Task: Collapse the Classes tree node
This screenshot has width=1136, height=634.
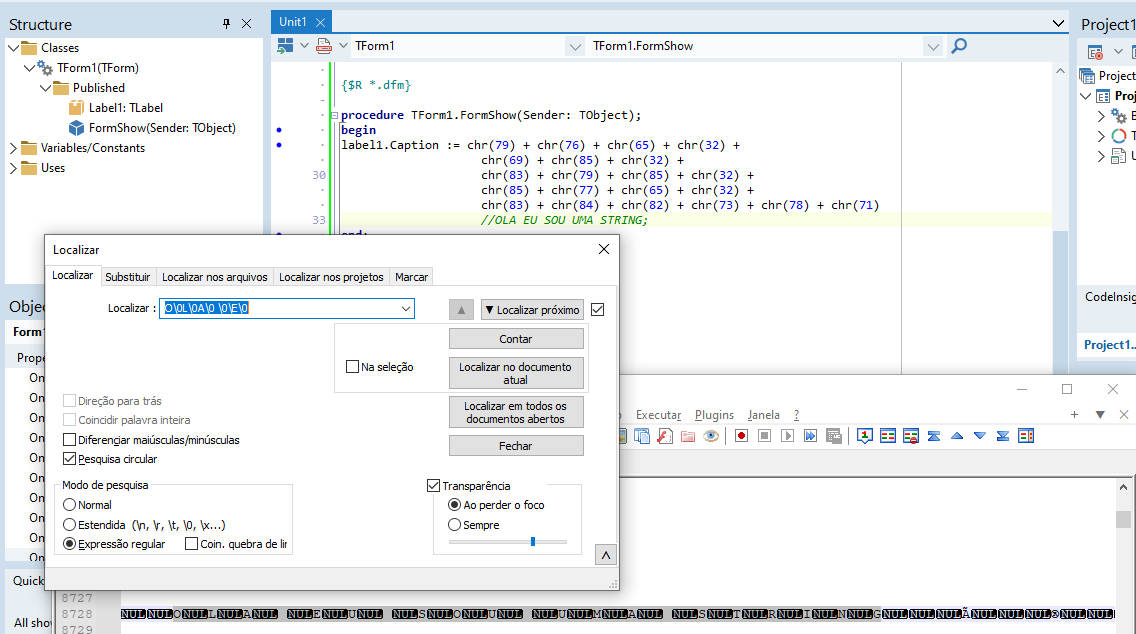Action: (13, 48)
